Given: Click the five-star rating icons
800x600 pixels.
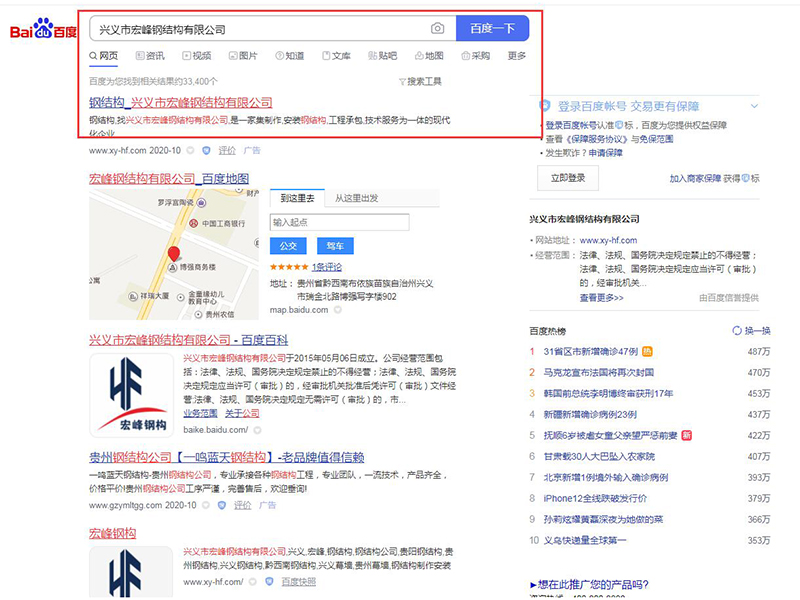Looking at the screenshot, I should (x=289, y=267).
